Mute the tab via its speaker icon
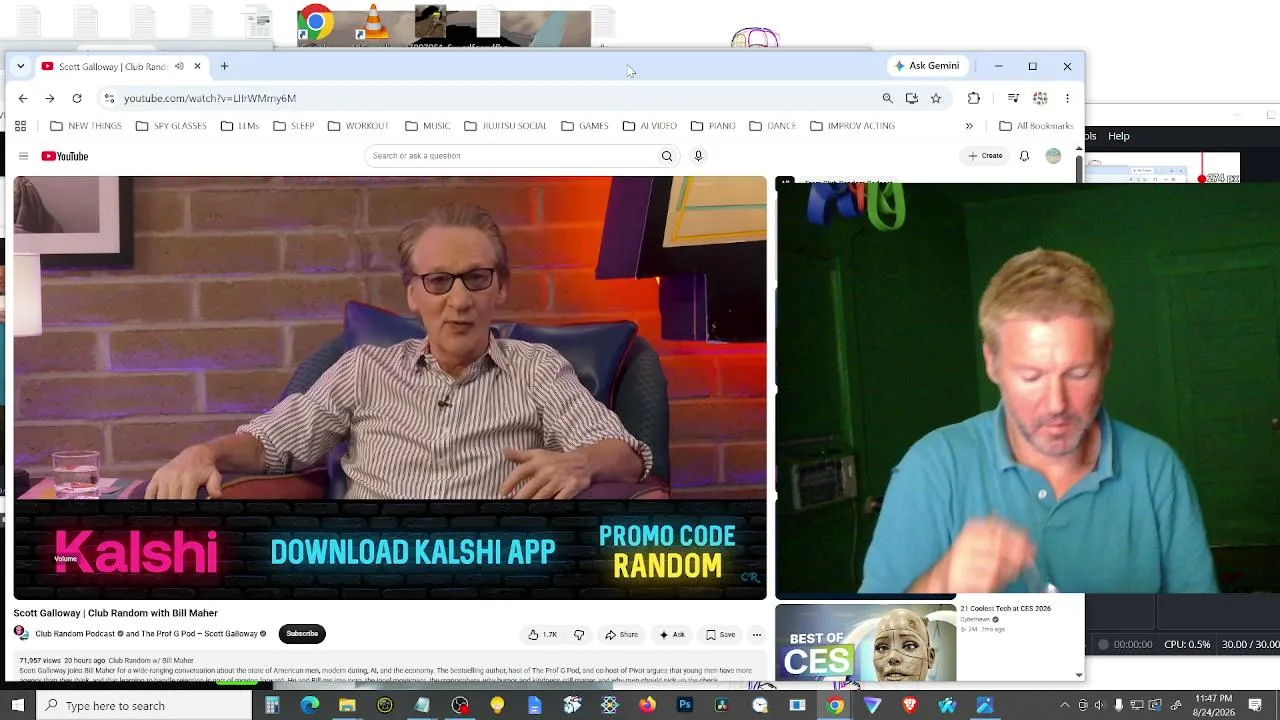 pyautogui.click(x=179, y=66)
